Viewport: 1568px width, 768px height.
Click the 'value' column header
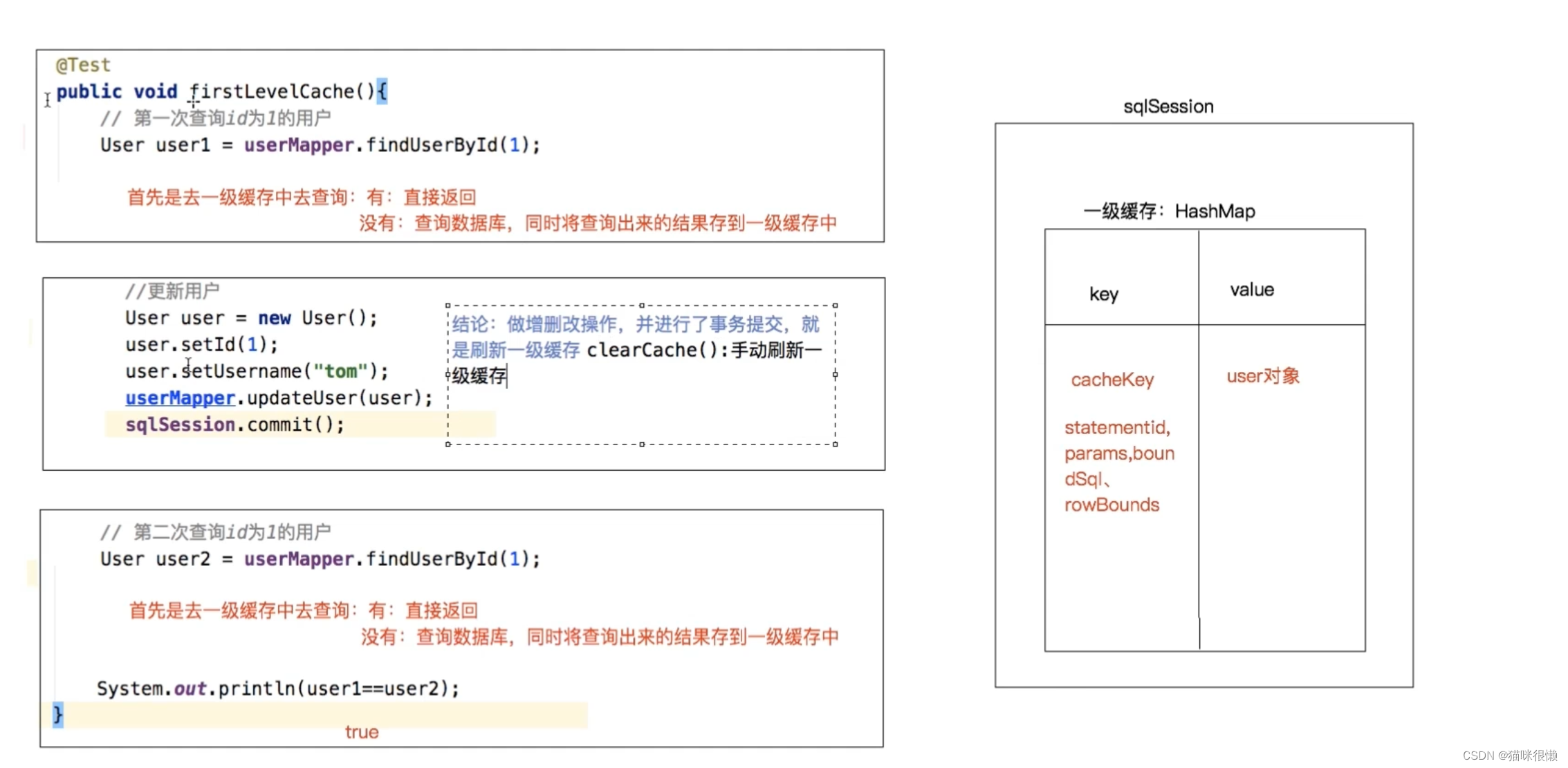pyautogui.click(x=1252, y=290)
